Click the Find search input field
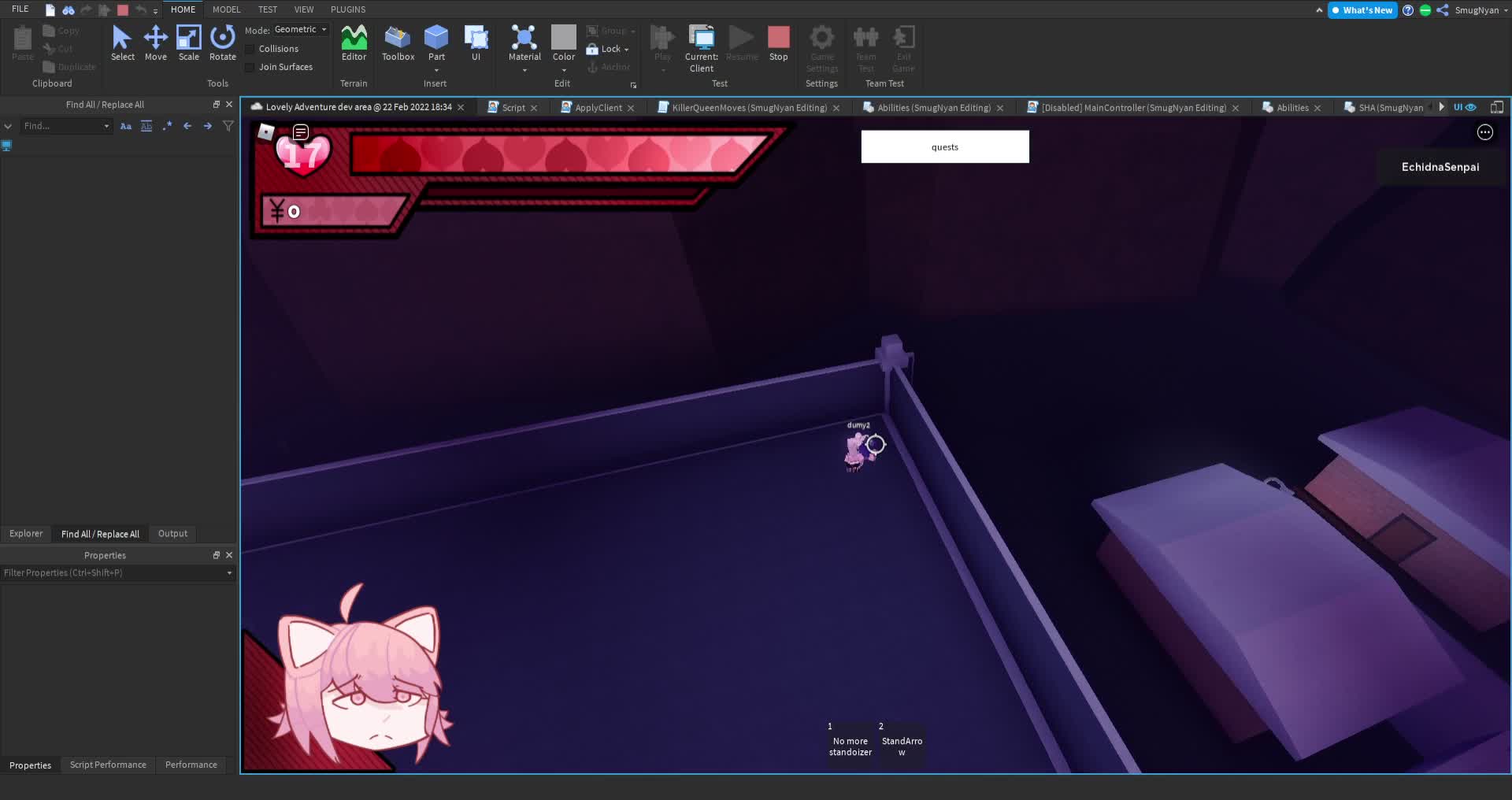Screen dimensions: 1512x800 (x=61, y=126)
